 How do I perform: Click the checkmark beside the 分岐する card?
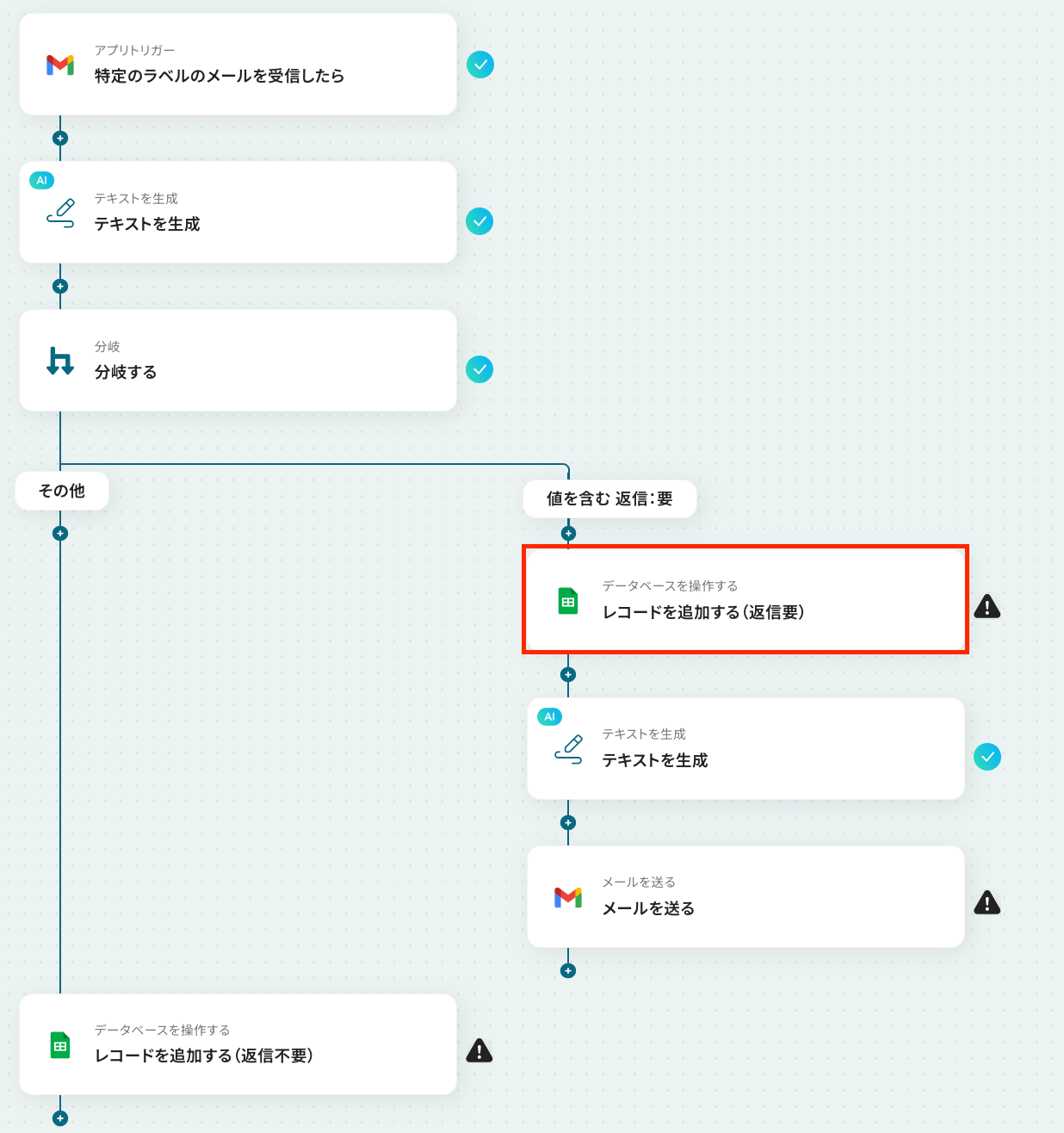point(479,369)
